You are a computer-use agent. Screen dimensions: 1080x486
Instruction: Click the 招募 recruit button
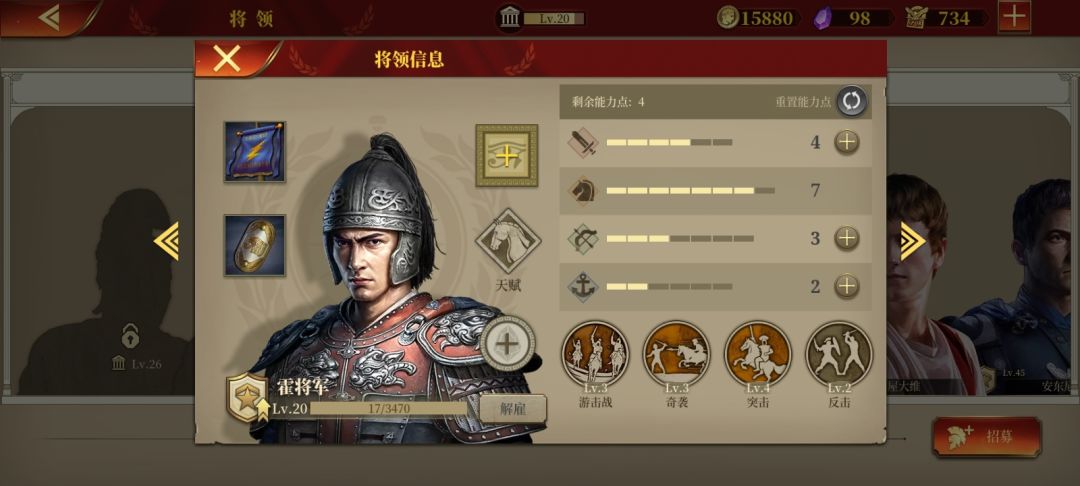click(986, 436)
